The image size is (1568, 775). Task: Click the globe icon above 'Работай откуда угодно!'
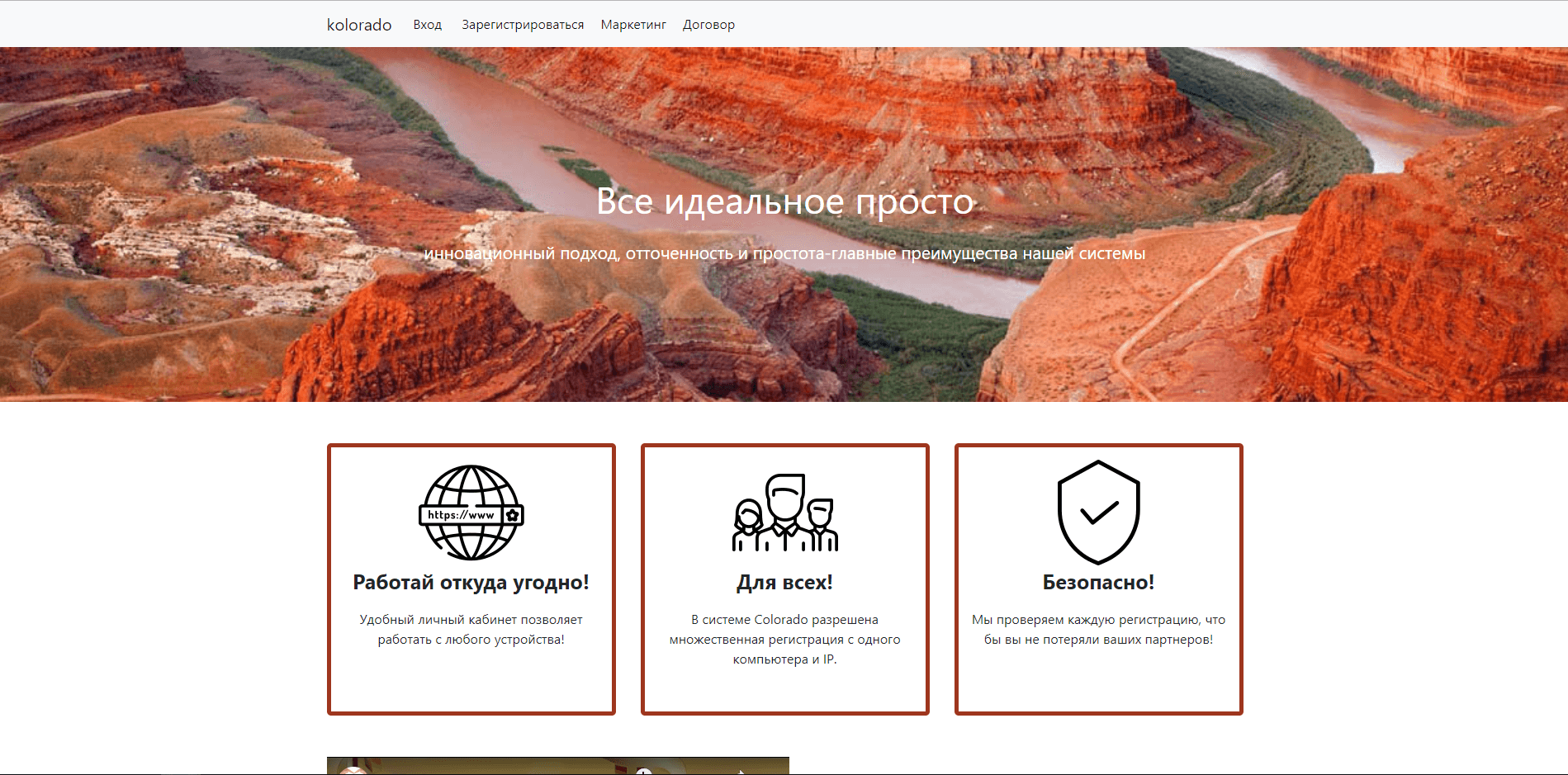coord(471,513)
